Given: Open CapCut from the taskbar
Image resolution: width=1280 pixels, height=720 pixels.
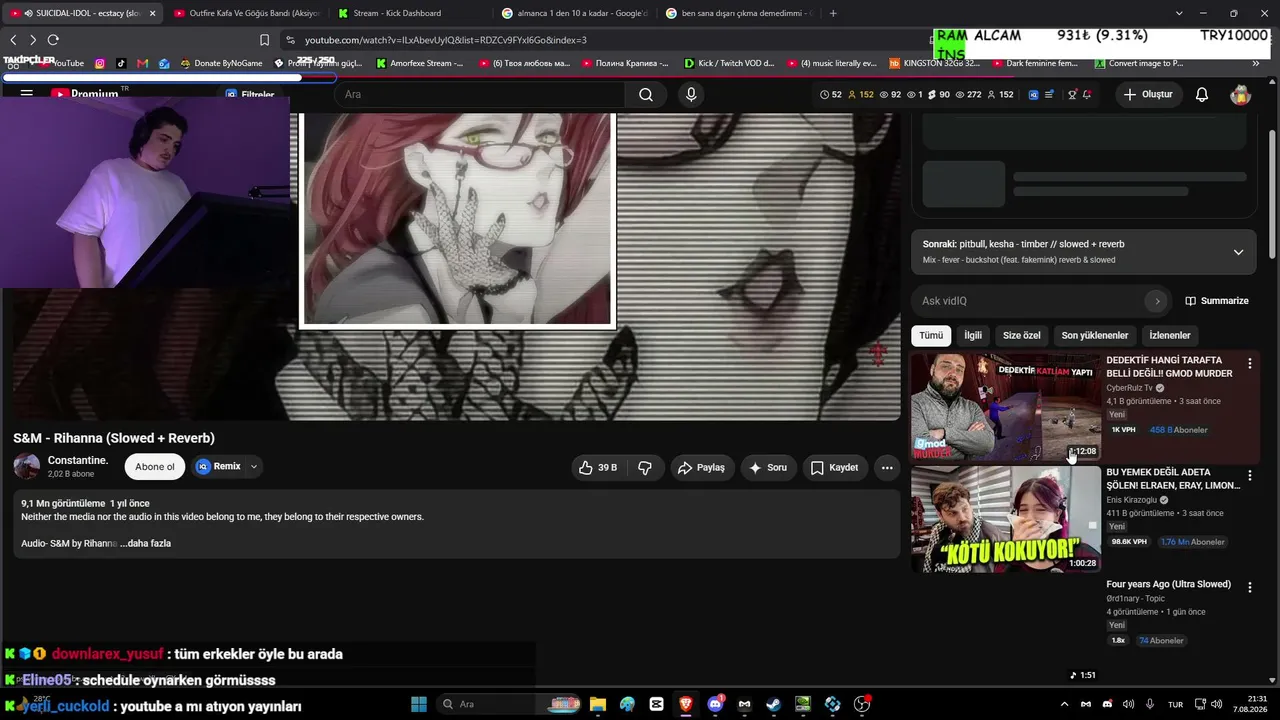Looking at the screenshot, I should (x=656, y=704).
